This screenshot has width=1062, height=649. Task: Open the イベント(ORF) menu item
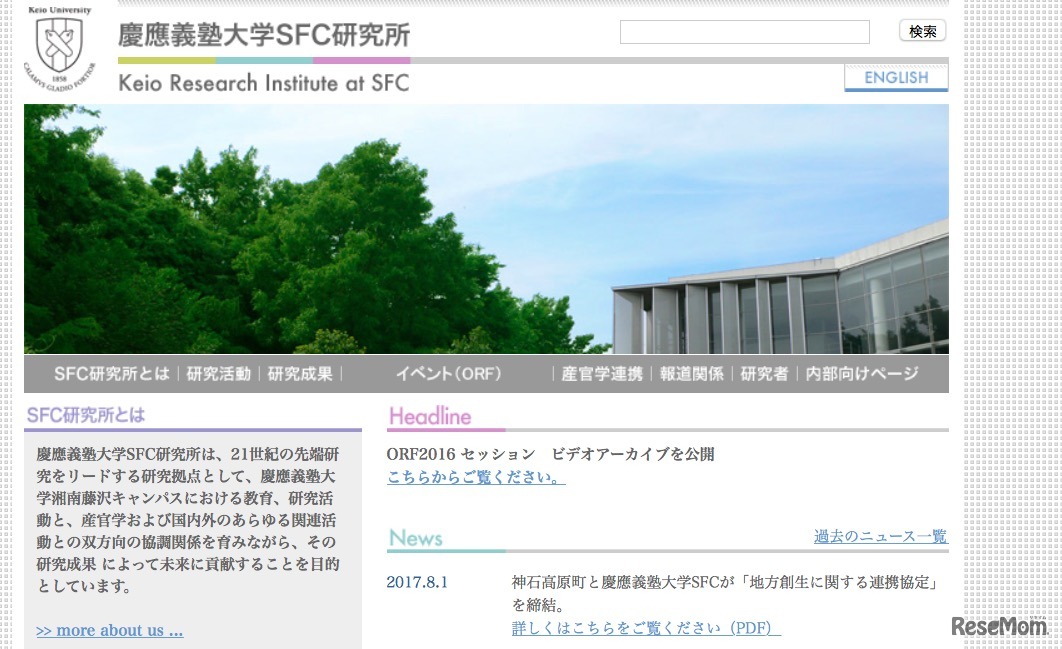[448, 374]
